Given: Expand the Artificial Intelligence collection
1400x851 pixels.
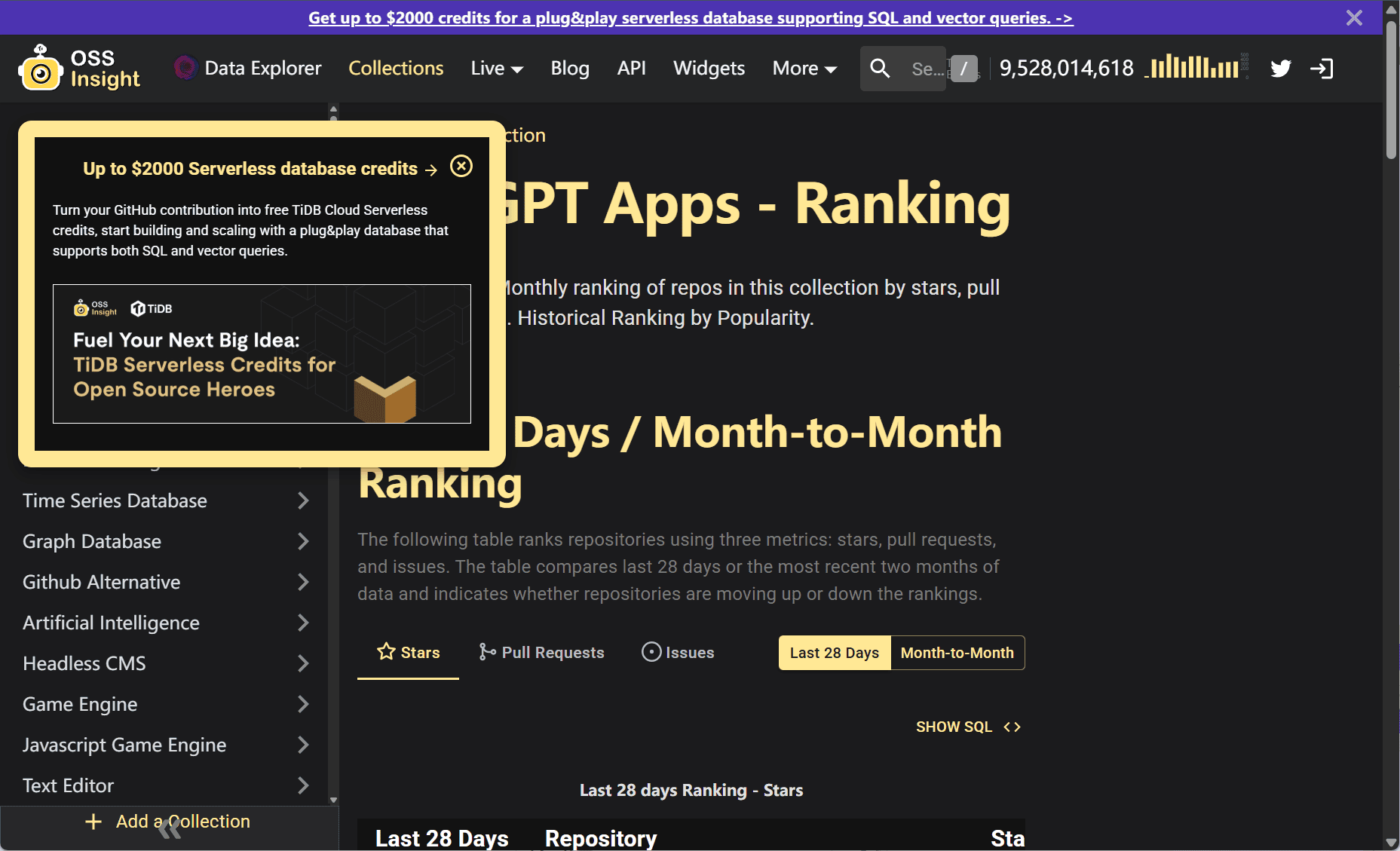Looking at the screenshot, I should click(303, 623).
